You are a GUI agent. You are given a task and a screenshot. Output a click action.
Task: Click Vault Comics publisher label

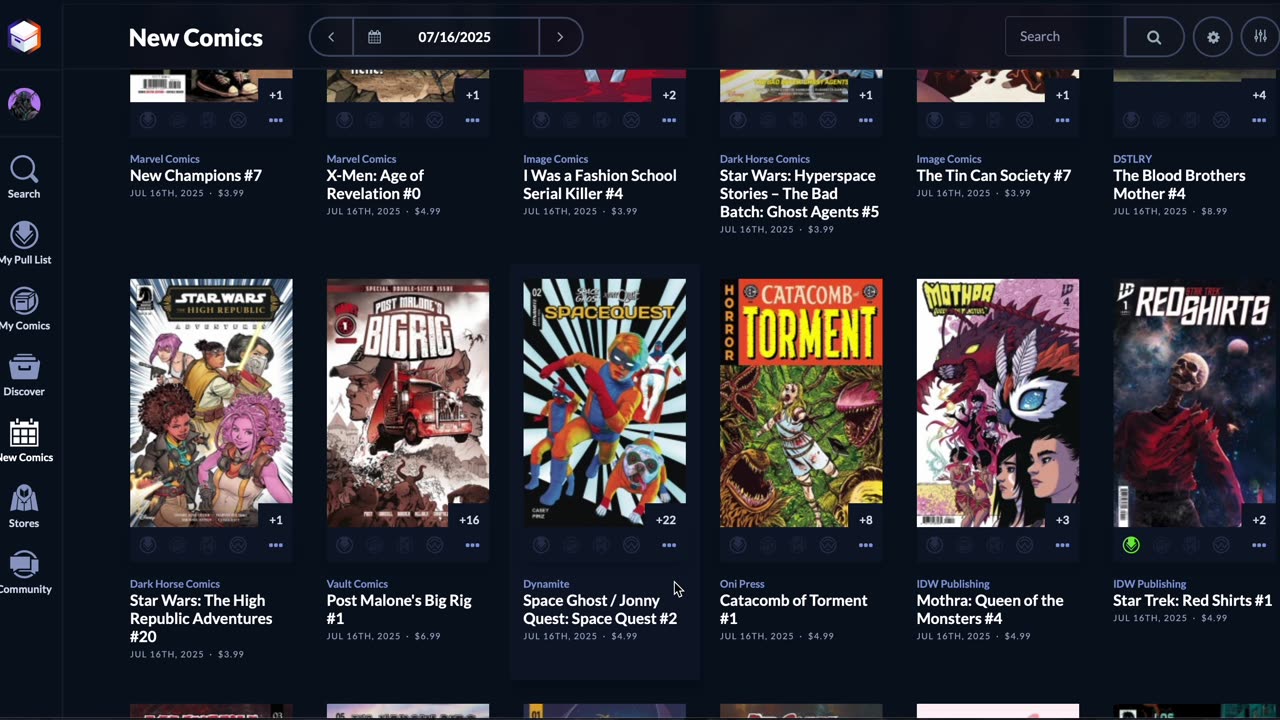click(357, 584)
